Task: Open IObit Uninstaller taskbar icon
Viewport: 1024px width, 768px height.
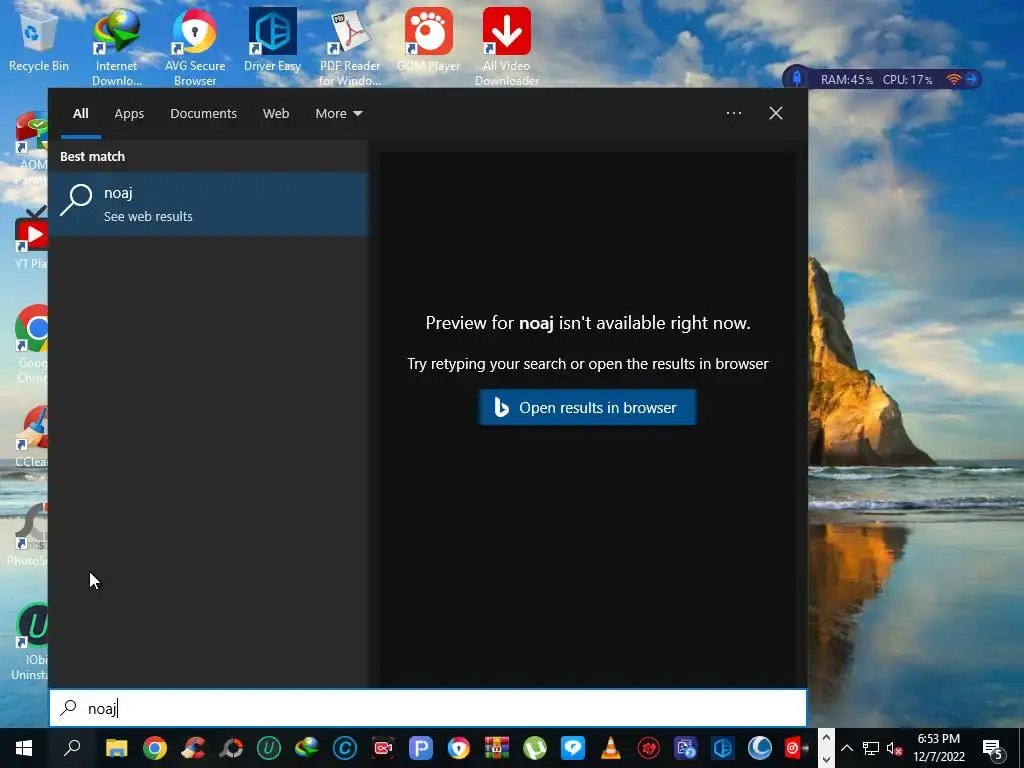Action: [x=268, y=748]
